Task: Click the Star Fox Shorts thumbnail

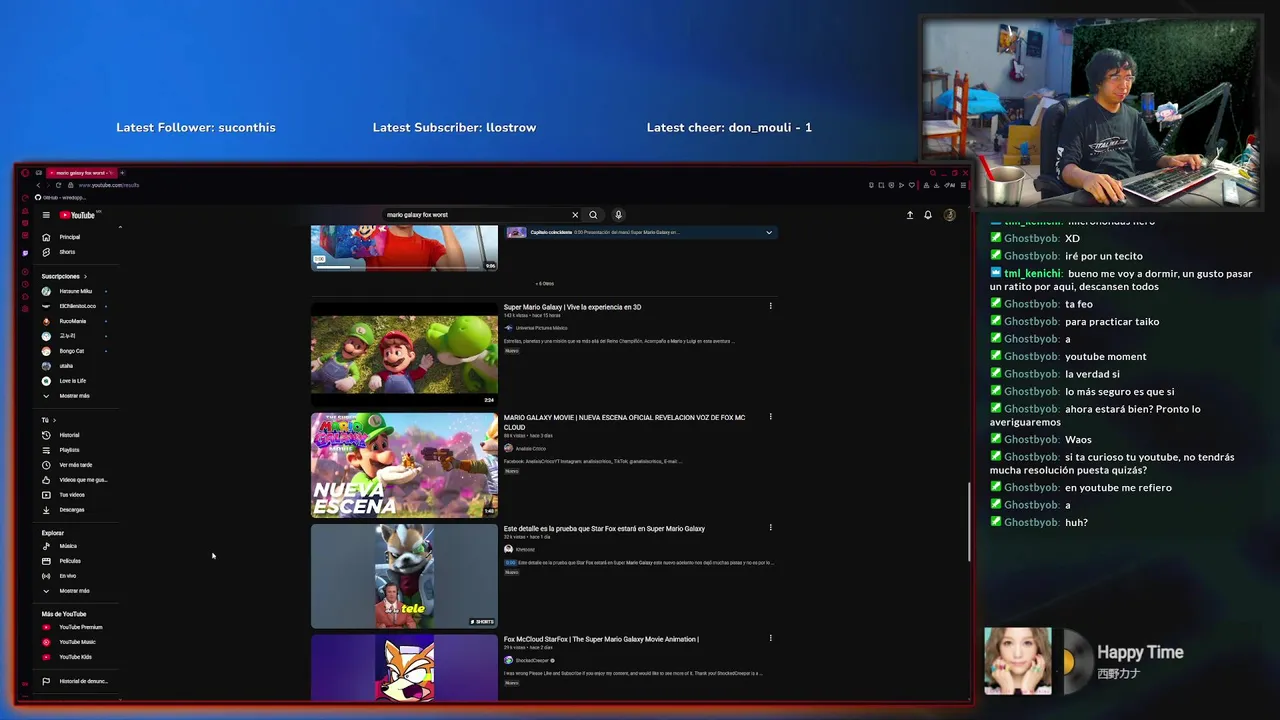Action: tap(404, 576)
